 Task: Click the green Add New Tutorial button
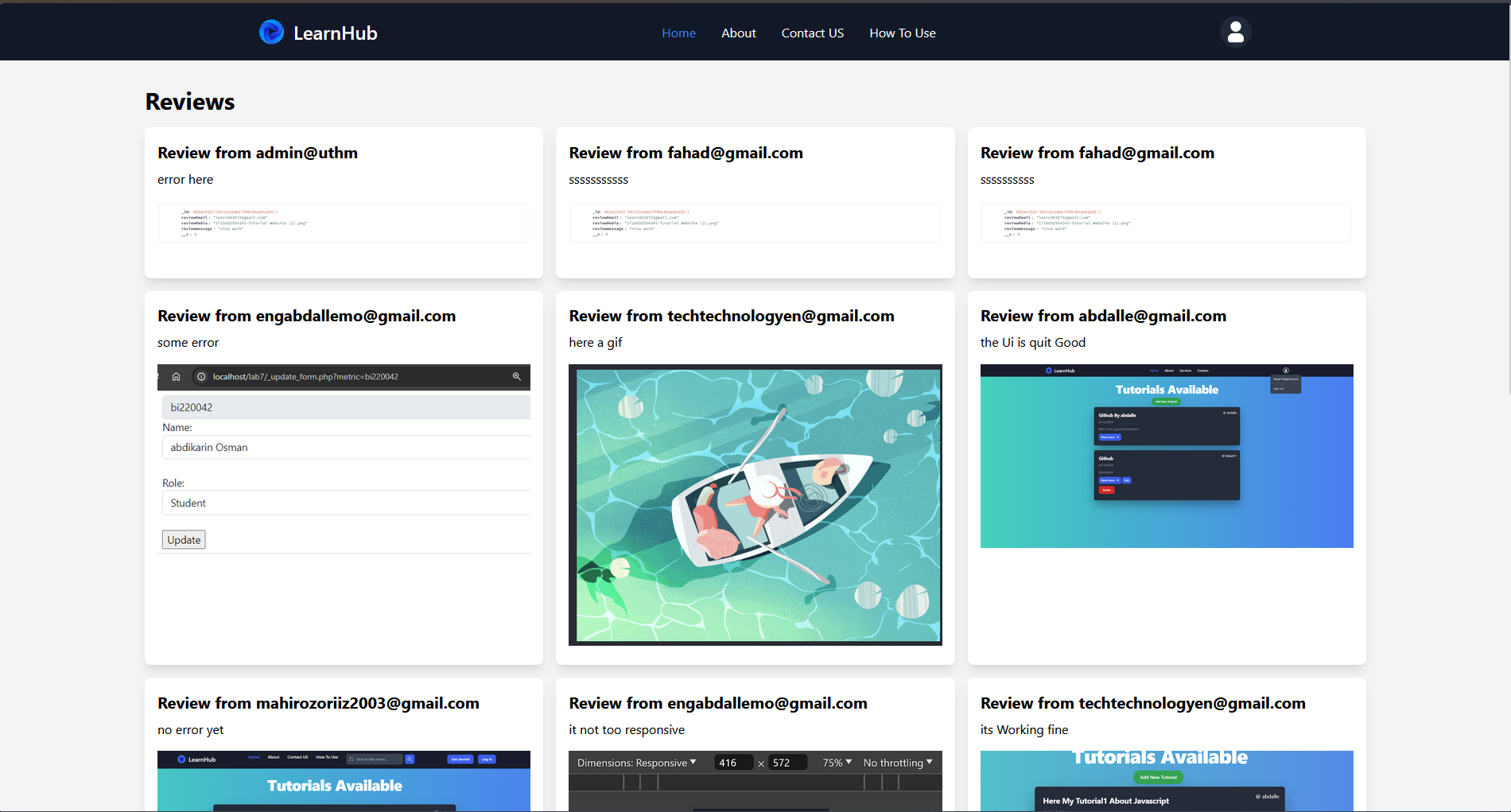[1158, 777]
